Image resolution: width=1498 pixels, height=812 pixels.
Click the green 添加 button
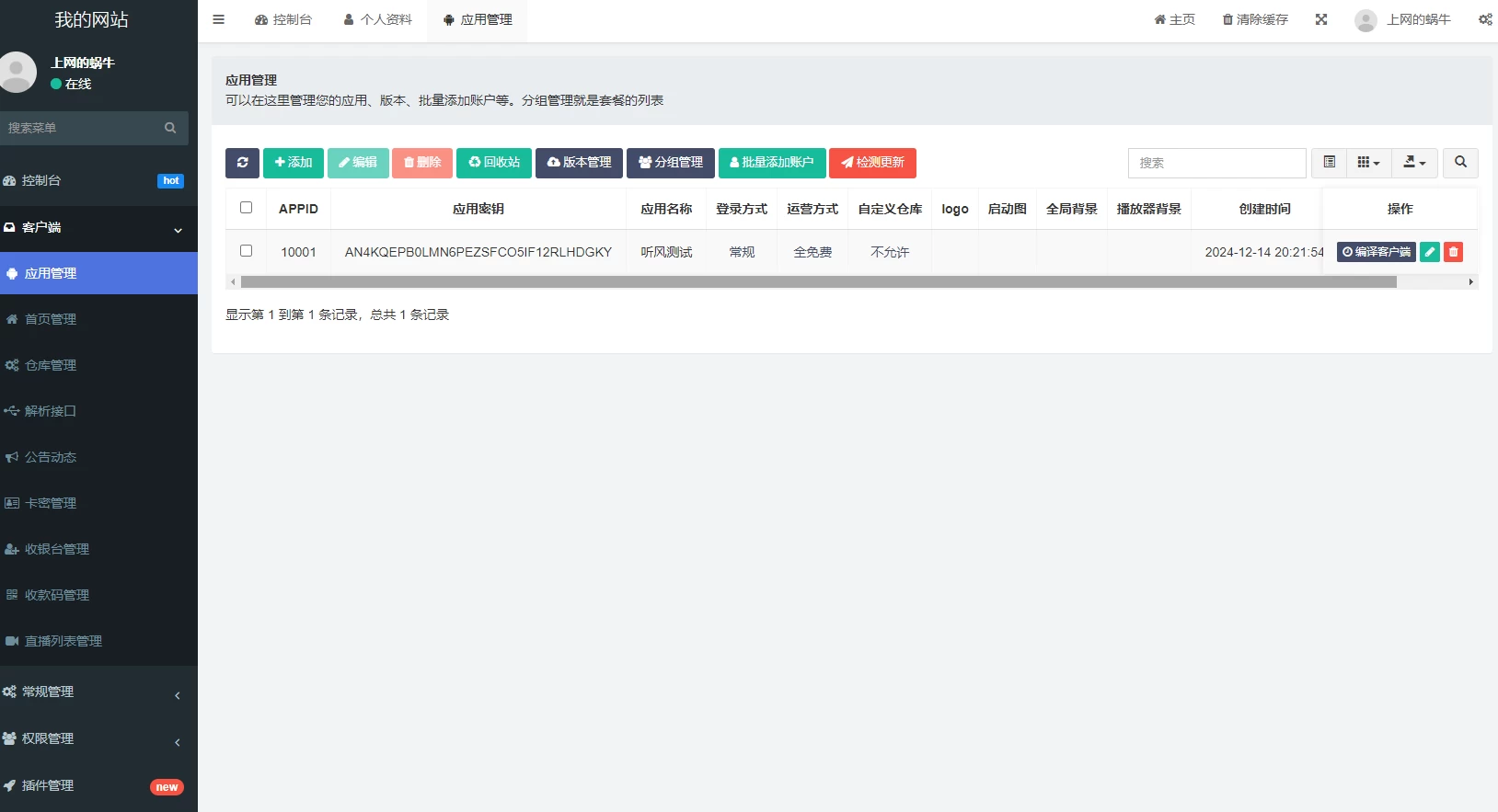294,163
